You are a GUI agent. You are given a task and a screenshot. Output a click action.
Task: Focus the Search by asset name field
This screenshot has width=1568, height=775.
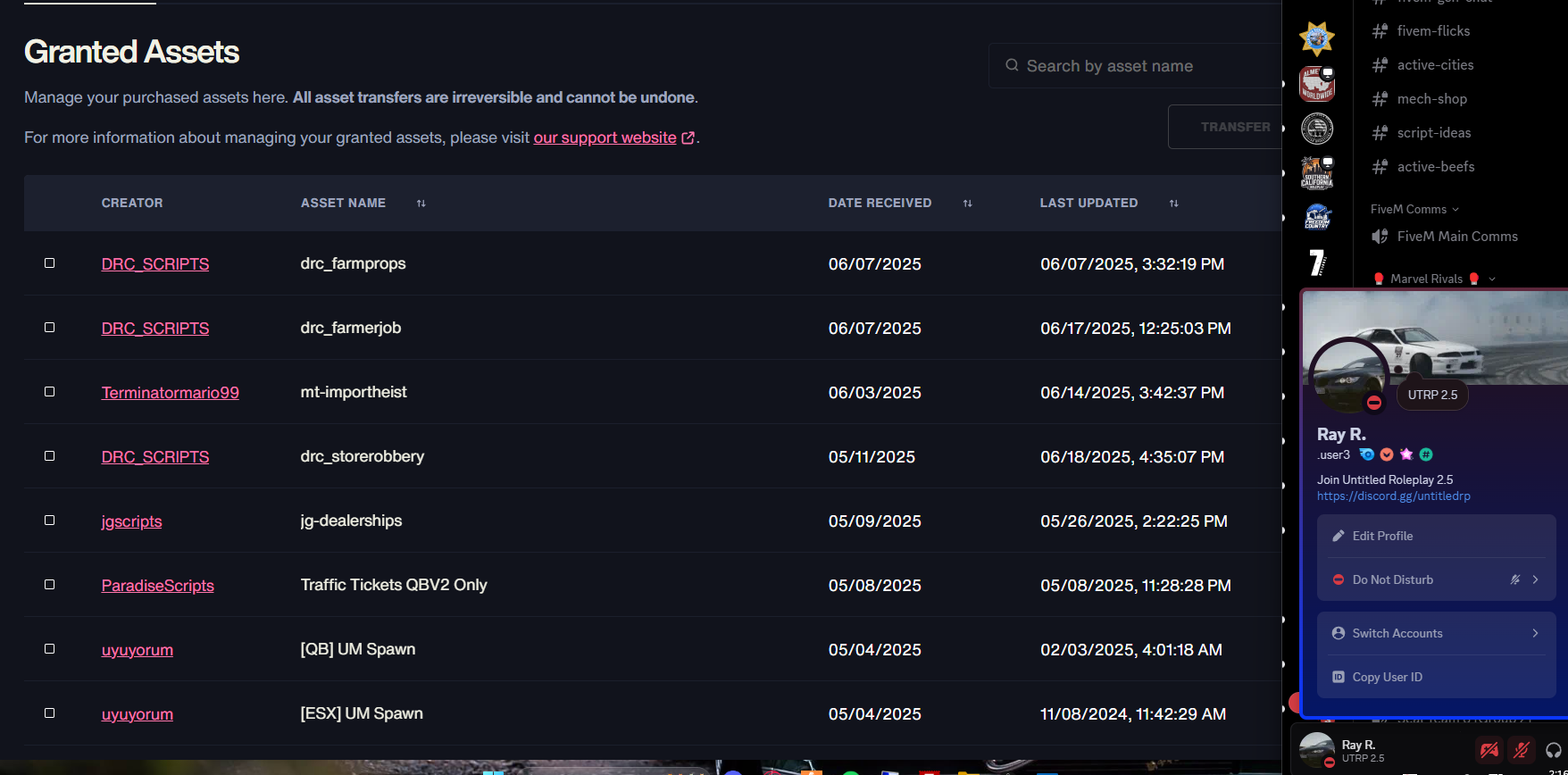[x=1136, y=66]
